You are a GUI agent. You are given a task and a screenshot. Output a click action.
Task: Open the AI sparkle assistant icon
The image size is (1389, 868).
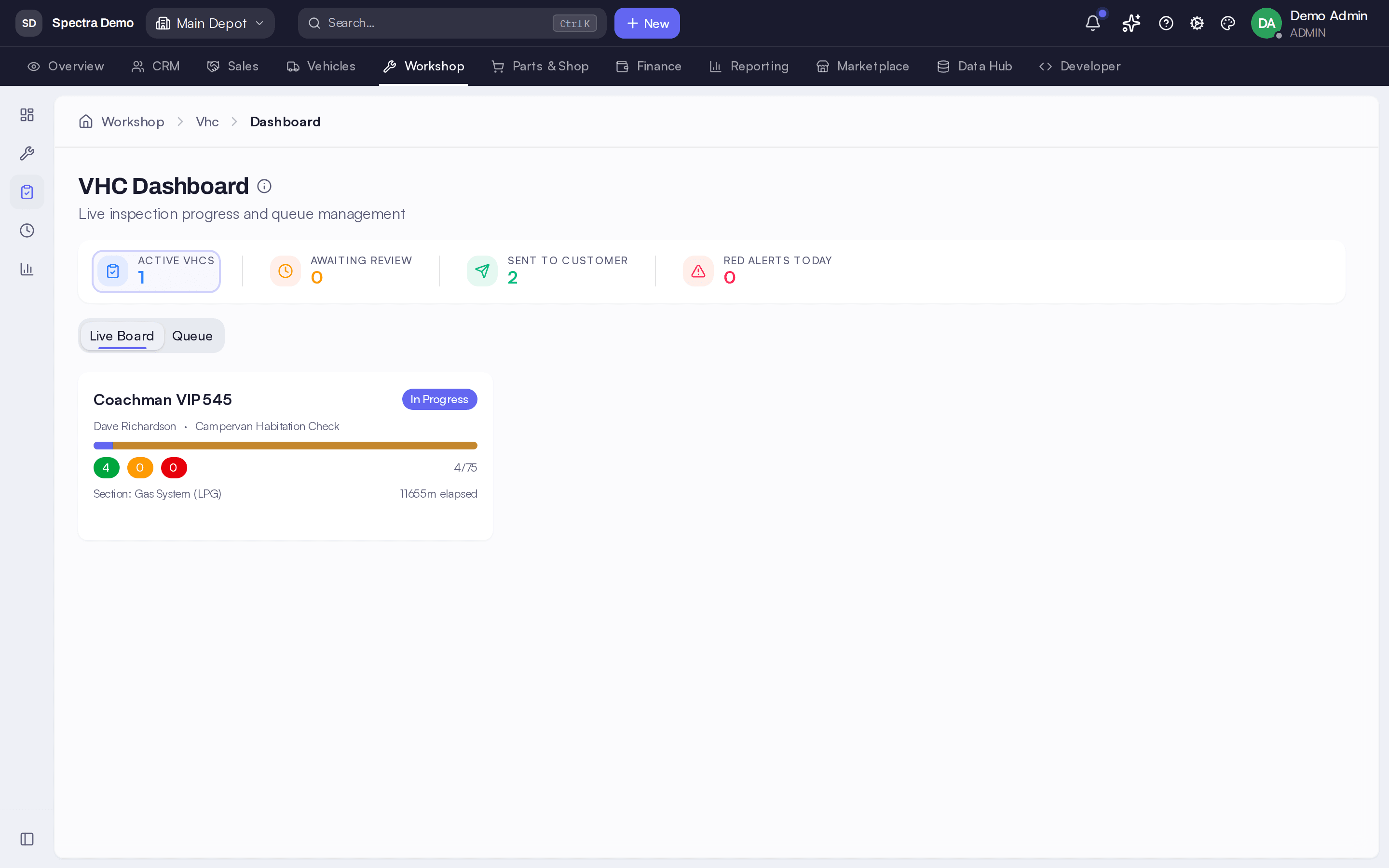pos(1130,23)
